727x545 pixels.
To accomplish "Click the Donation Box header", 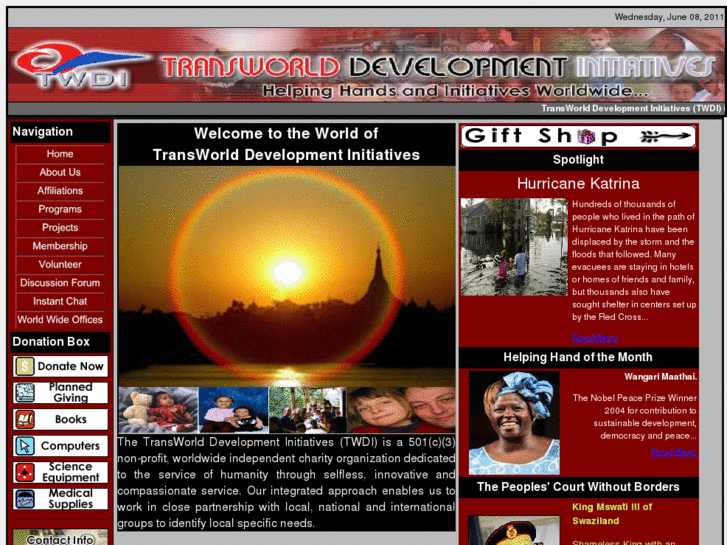I will coord(60,342).
